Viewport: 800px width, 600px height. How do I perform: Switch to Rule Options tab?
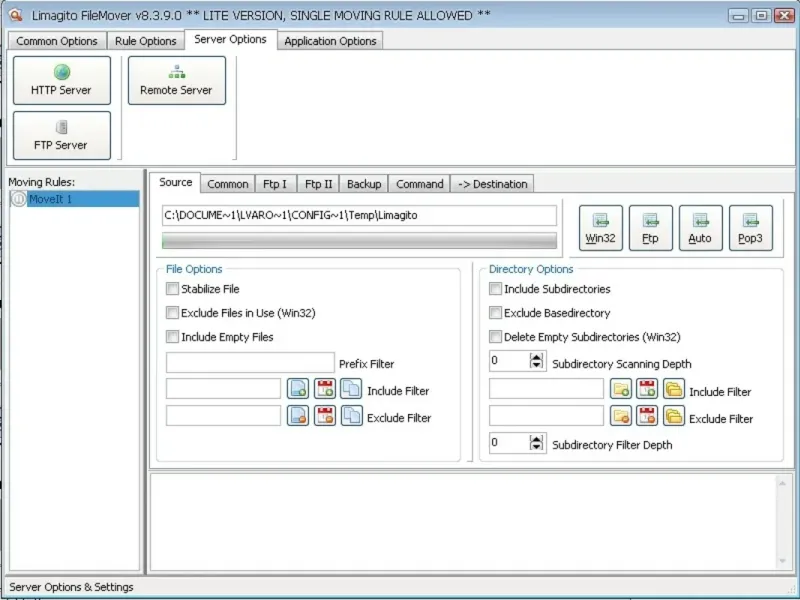[x=145, y=41]
